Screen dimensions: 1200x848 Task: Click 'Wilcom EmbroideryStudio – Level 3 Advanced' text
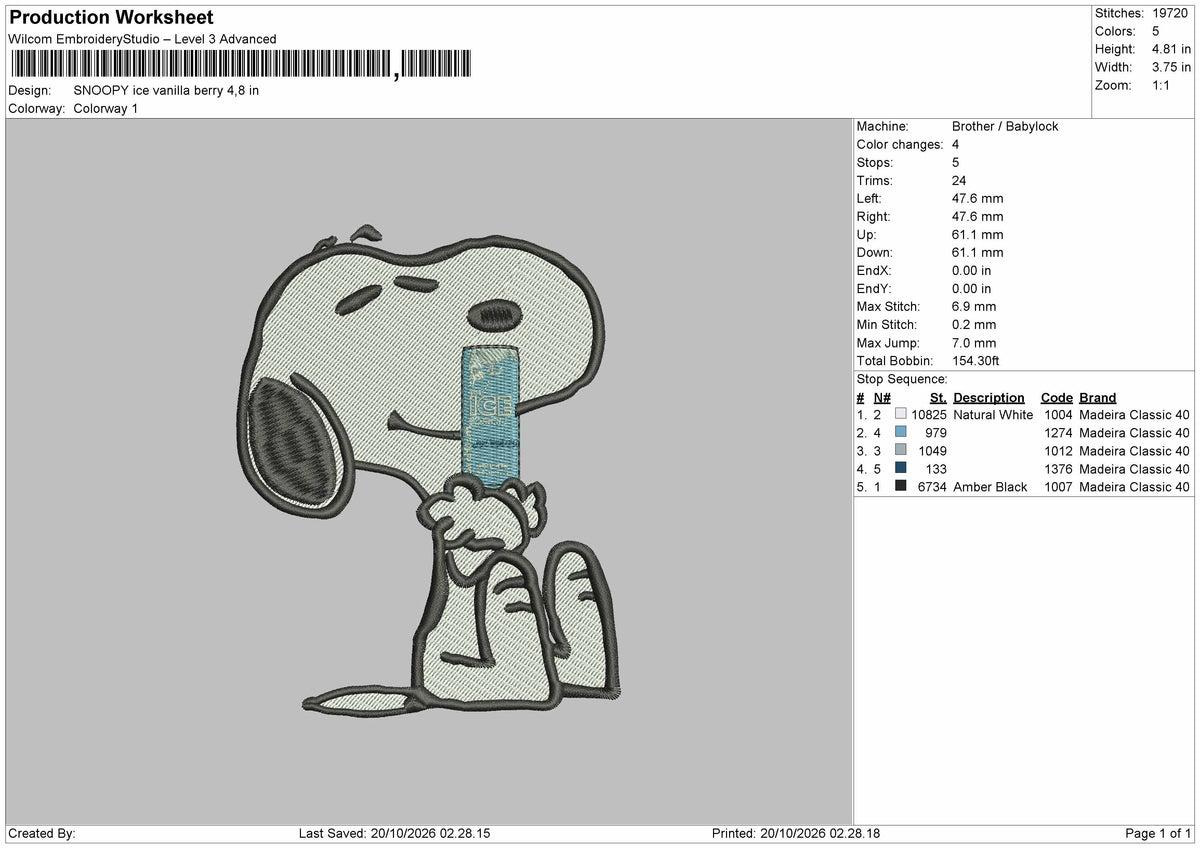[x=142, y=39]
